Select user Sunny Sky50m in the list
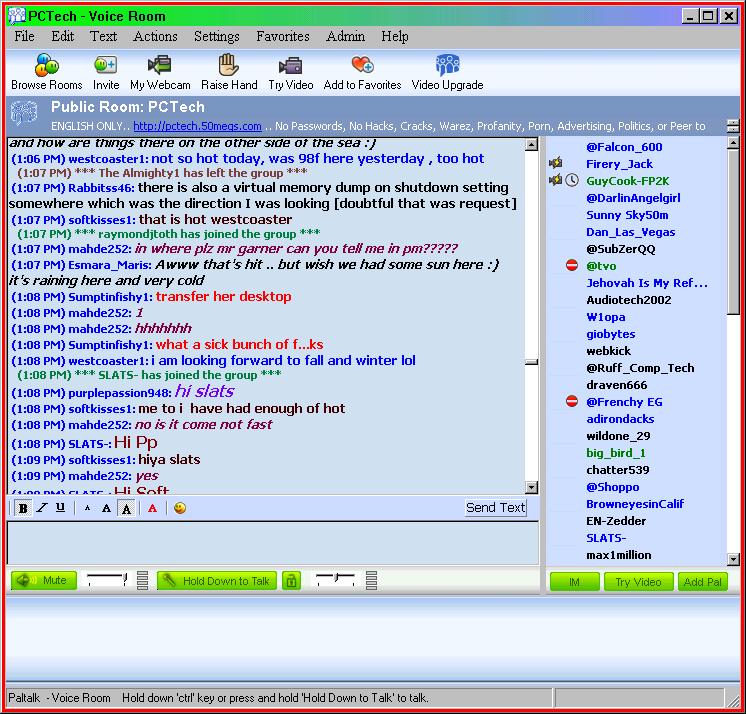The width and height of the screenshot is (746, 714). pyautogui.click(x=627, y=215)
